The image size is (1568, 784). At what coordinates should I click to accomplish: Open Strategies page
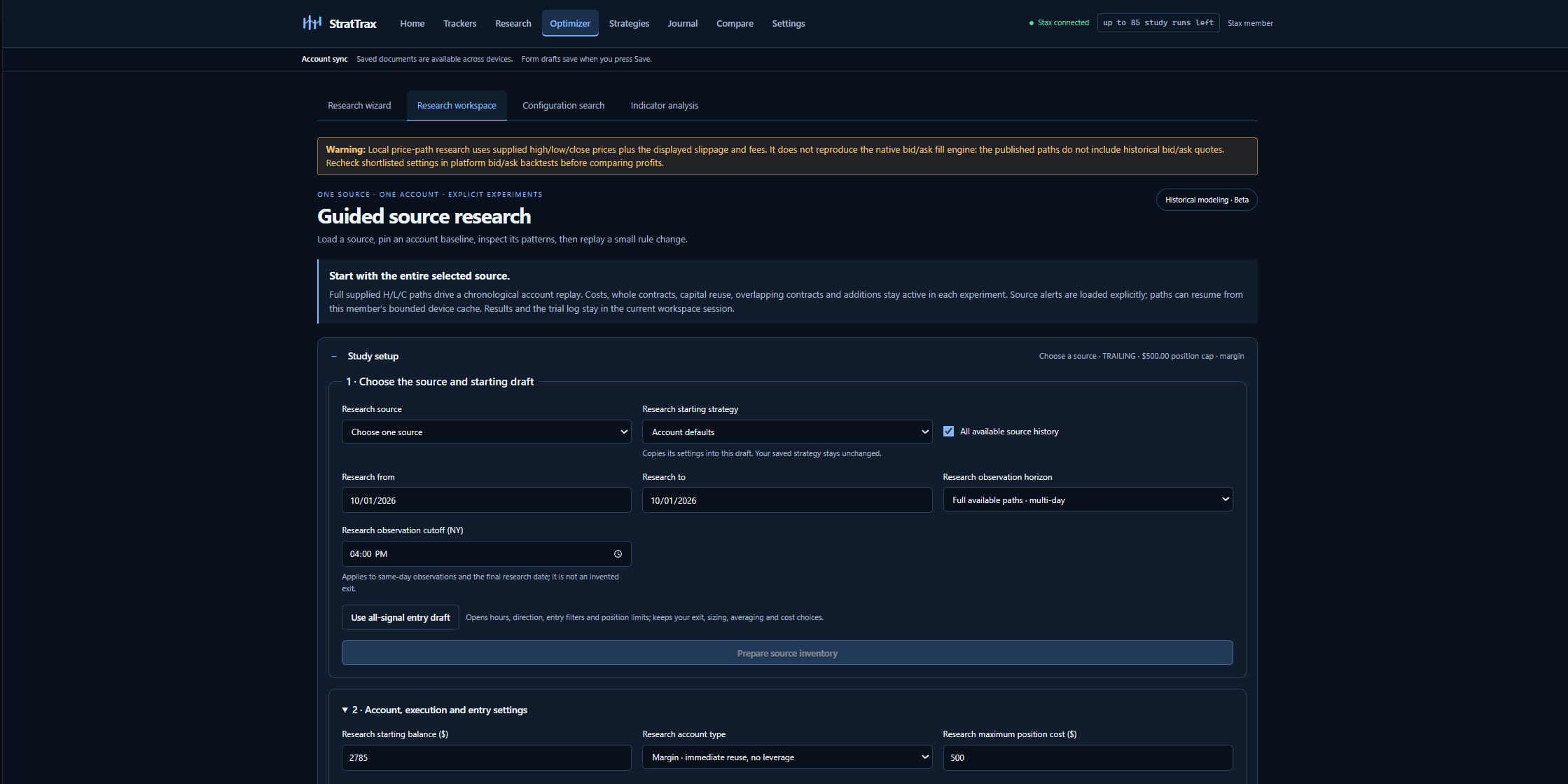point(629,23)
